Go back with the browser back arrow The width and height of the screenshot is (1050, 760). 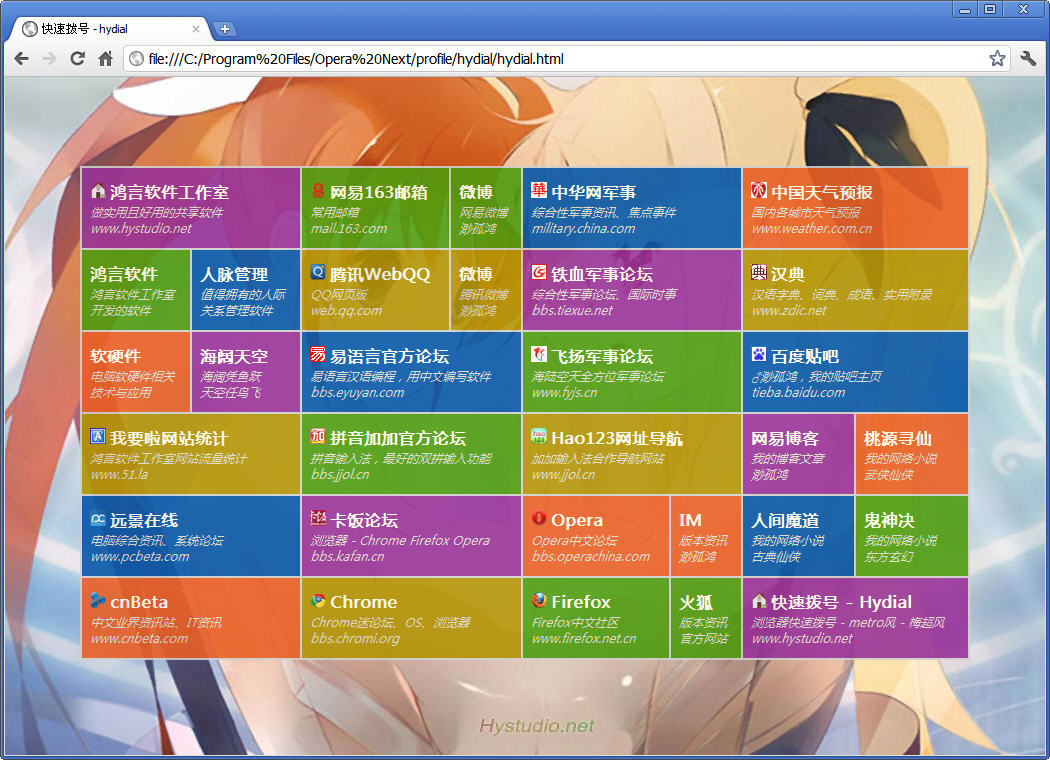click(21, 59)
